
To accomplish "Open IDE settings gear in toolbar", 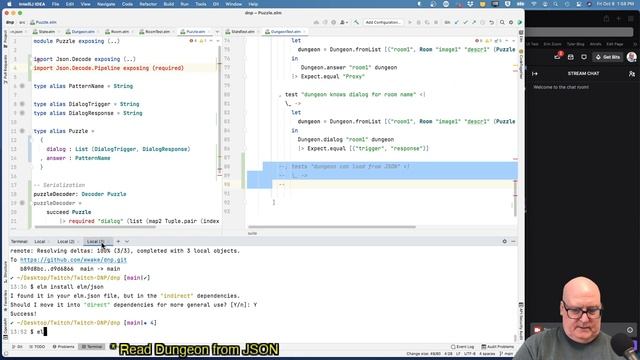I will click(x=511, y=22).
